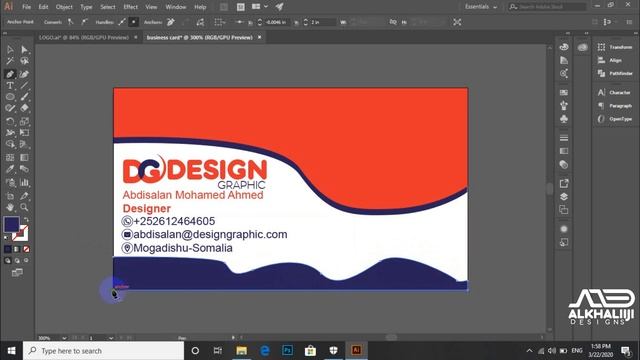Switch to the LOGO.ai document tab
The width and height of the screenshot is (640, 360).
84,37
